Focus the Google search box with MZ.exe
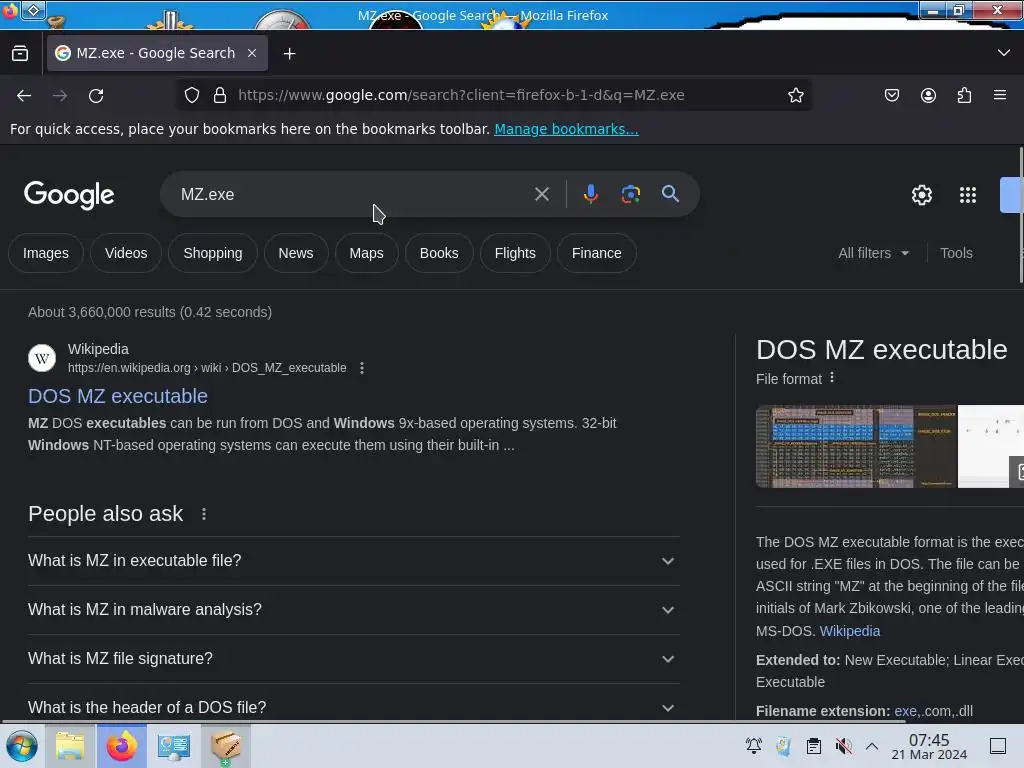1024x768 pixels. click(x=353, y=194)
